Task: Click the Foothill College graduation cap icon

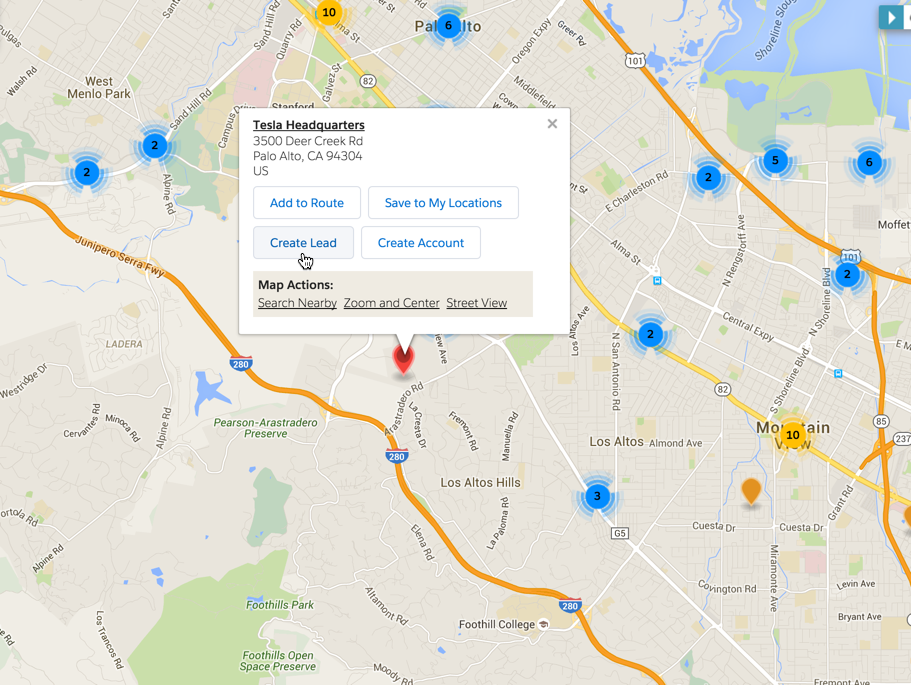Action: coord(544,625)
